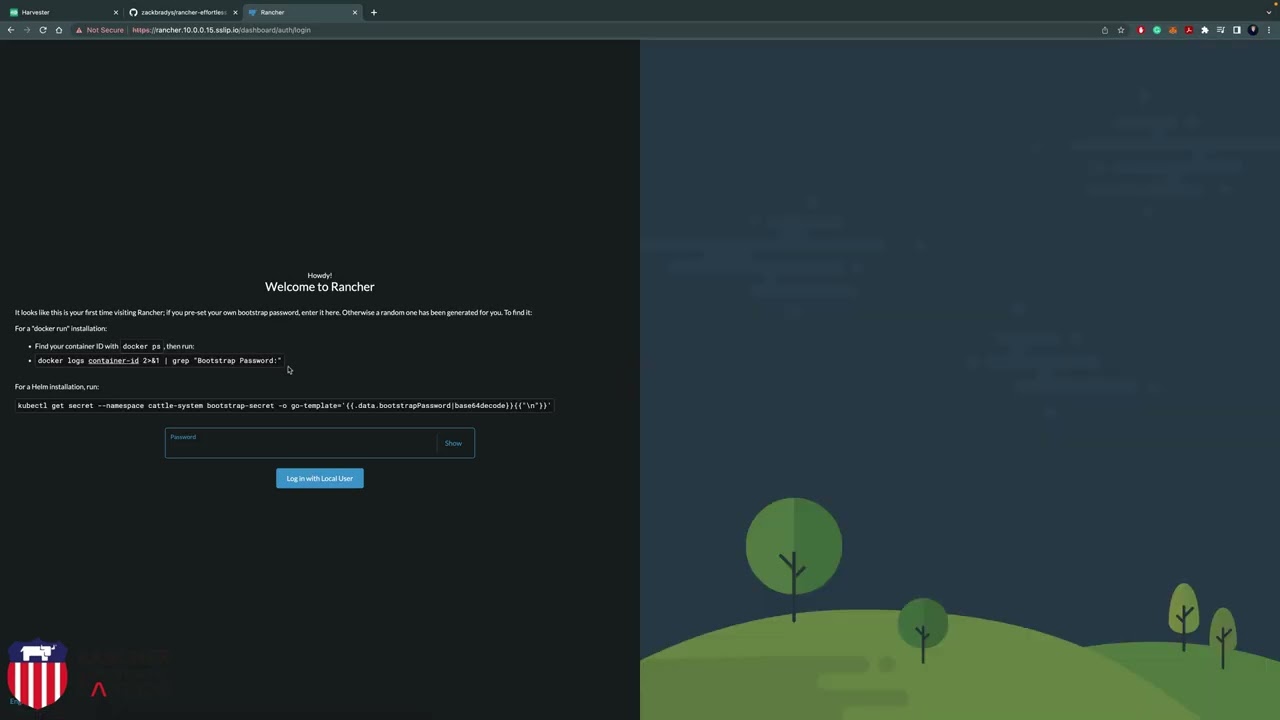Open the Extensions puzzle menu
This screenshot has width=1280, height=720.
[x=1205, y=30]
